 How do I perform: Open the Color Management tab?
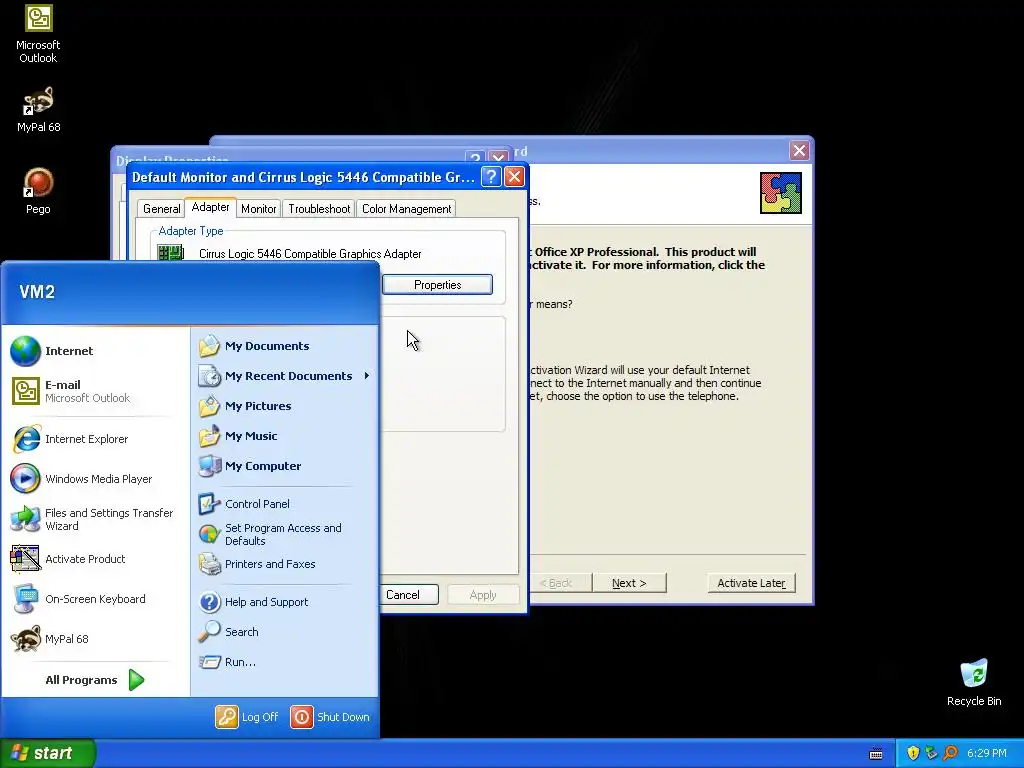406,209
